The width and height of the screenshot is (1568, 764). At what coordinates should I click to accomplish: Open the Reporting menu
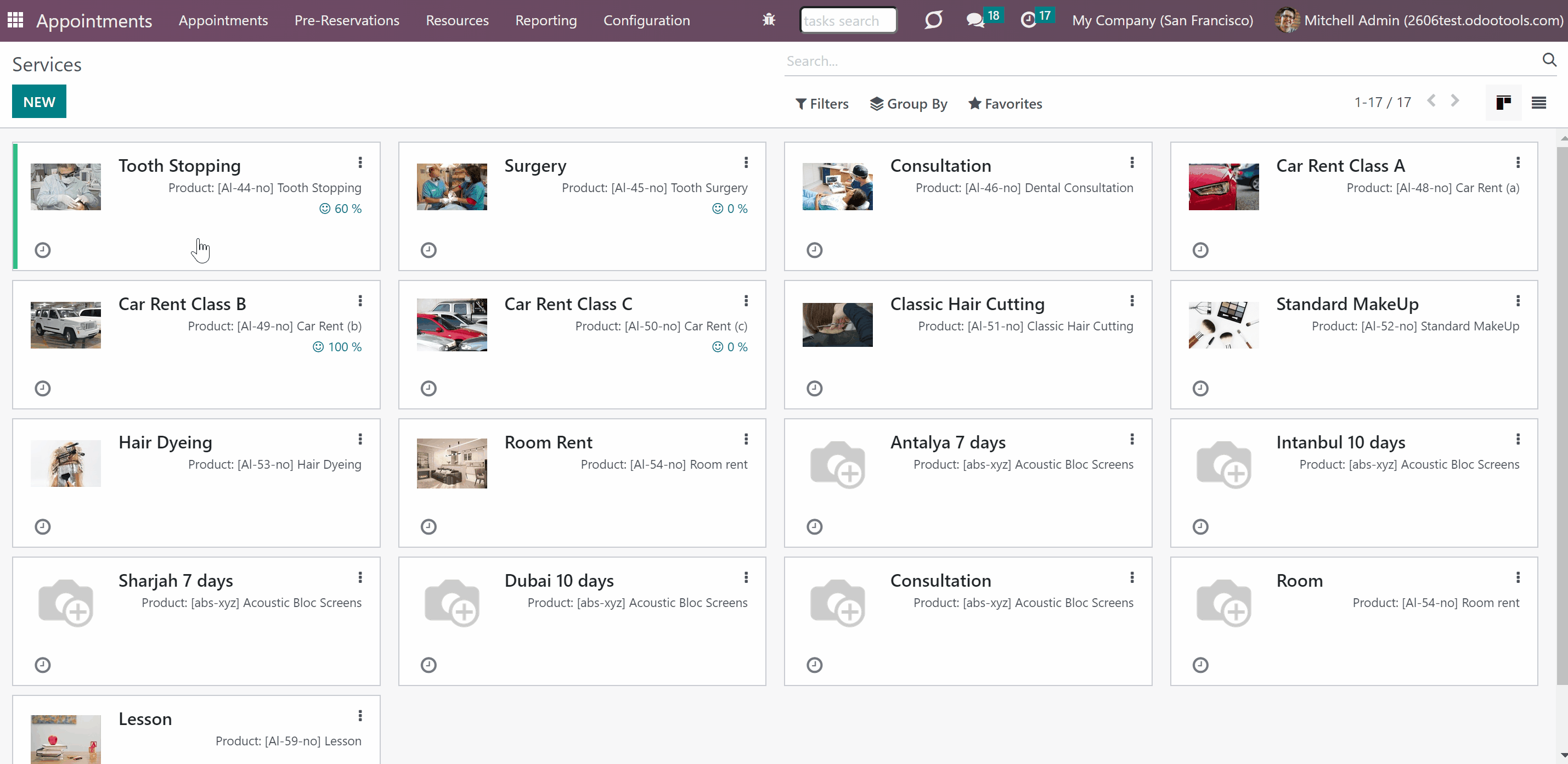(x=546, y=20)
